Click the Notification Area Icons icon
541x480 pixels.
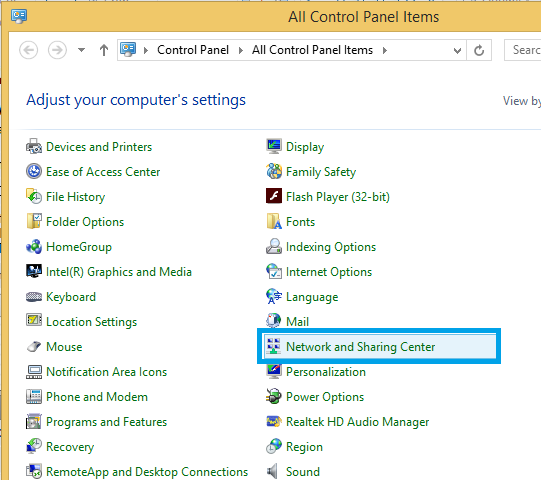34,372
